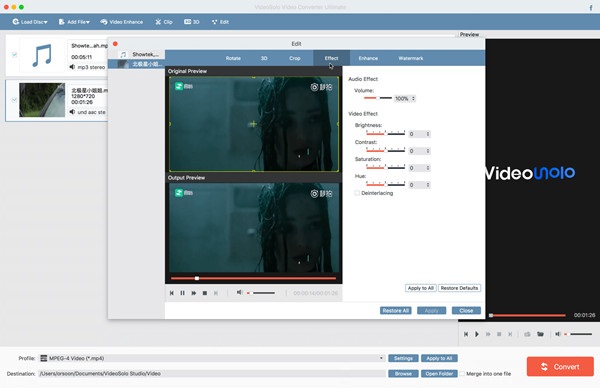This screenshot has width=600, height=388.
Task: Open the Watermark tab
Action: point(411,58)
